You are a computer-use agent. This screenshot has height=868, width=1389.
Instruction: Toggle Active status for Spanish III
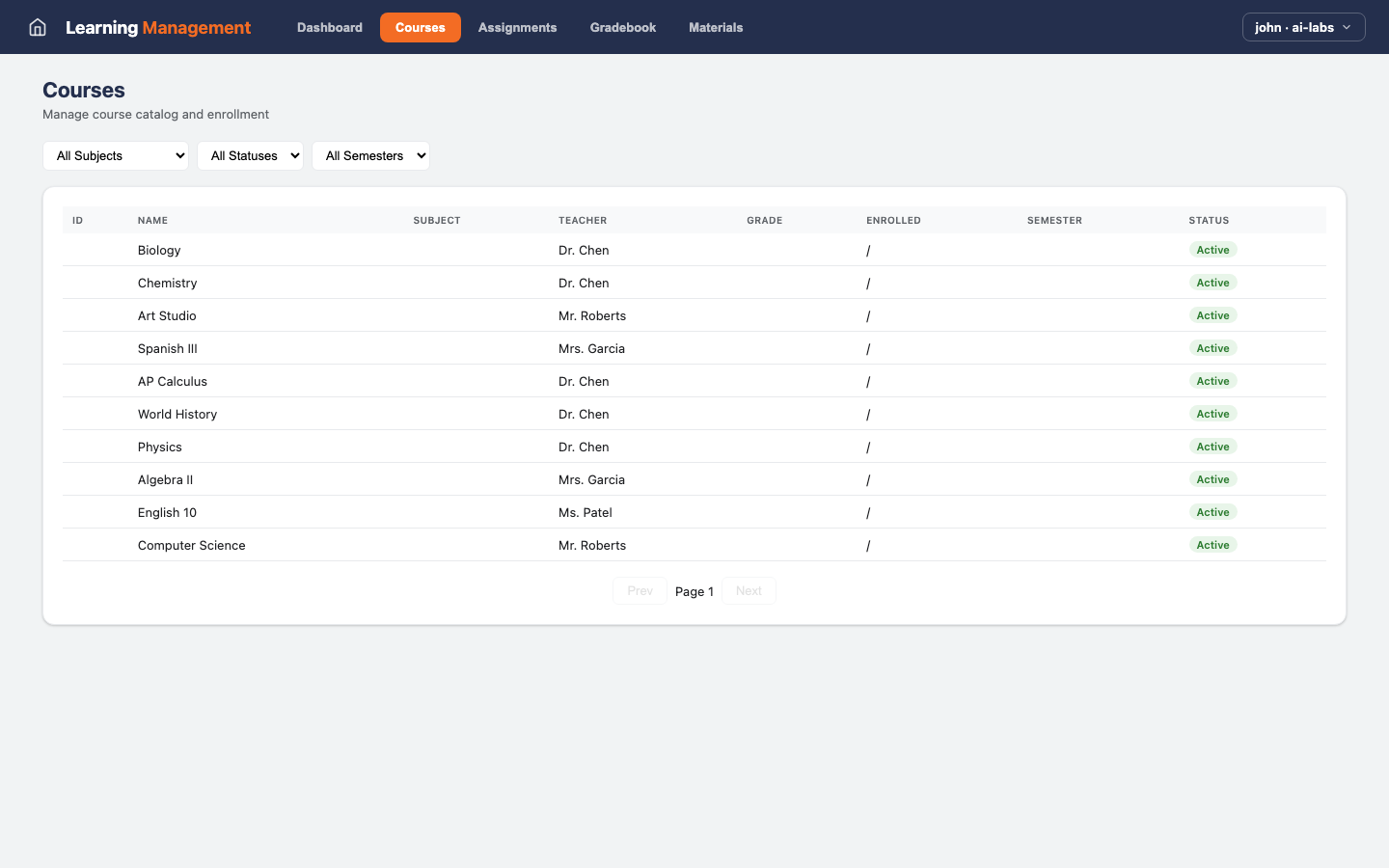point(1212,347)
